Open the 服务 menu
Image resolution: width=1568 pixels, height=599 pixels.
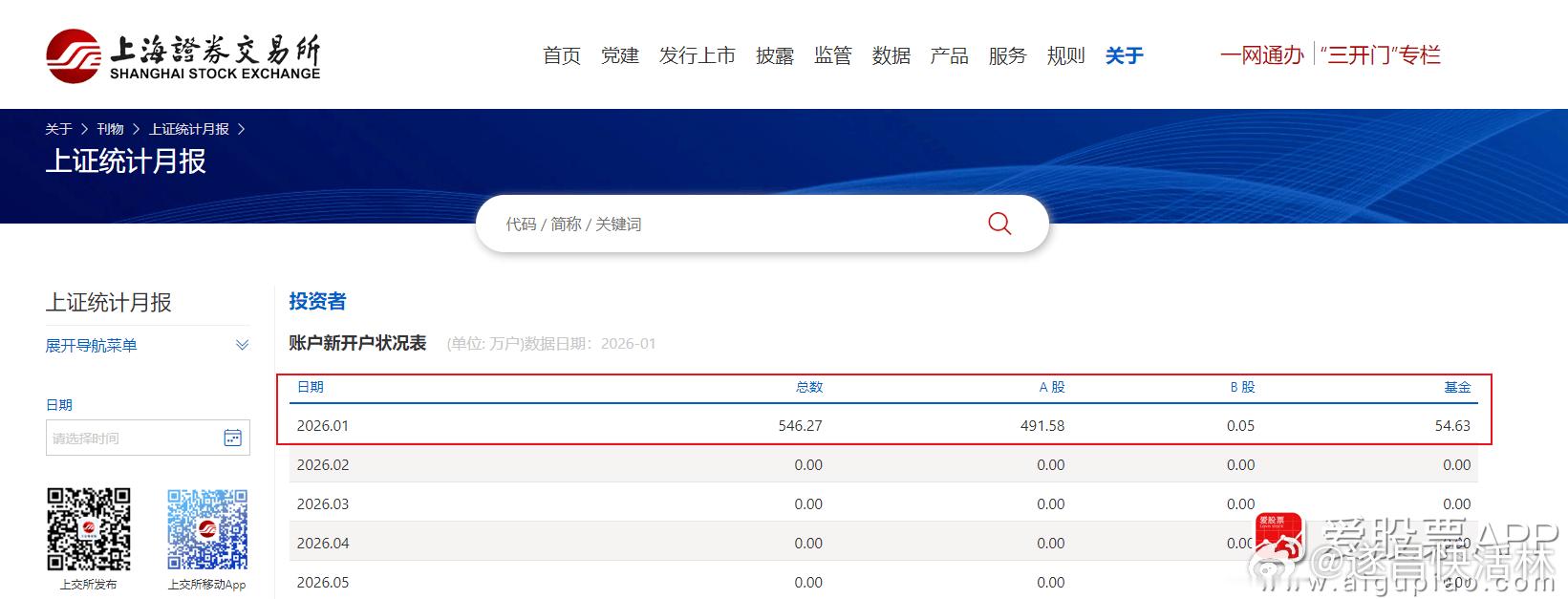click(1008, 55)
